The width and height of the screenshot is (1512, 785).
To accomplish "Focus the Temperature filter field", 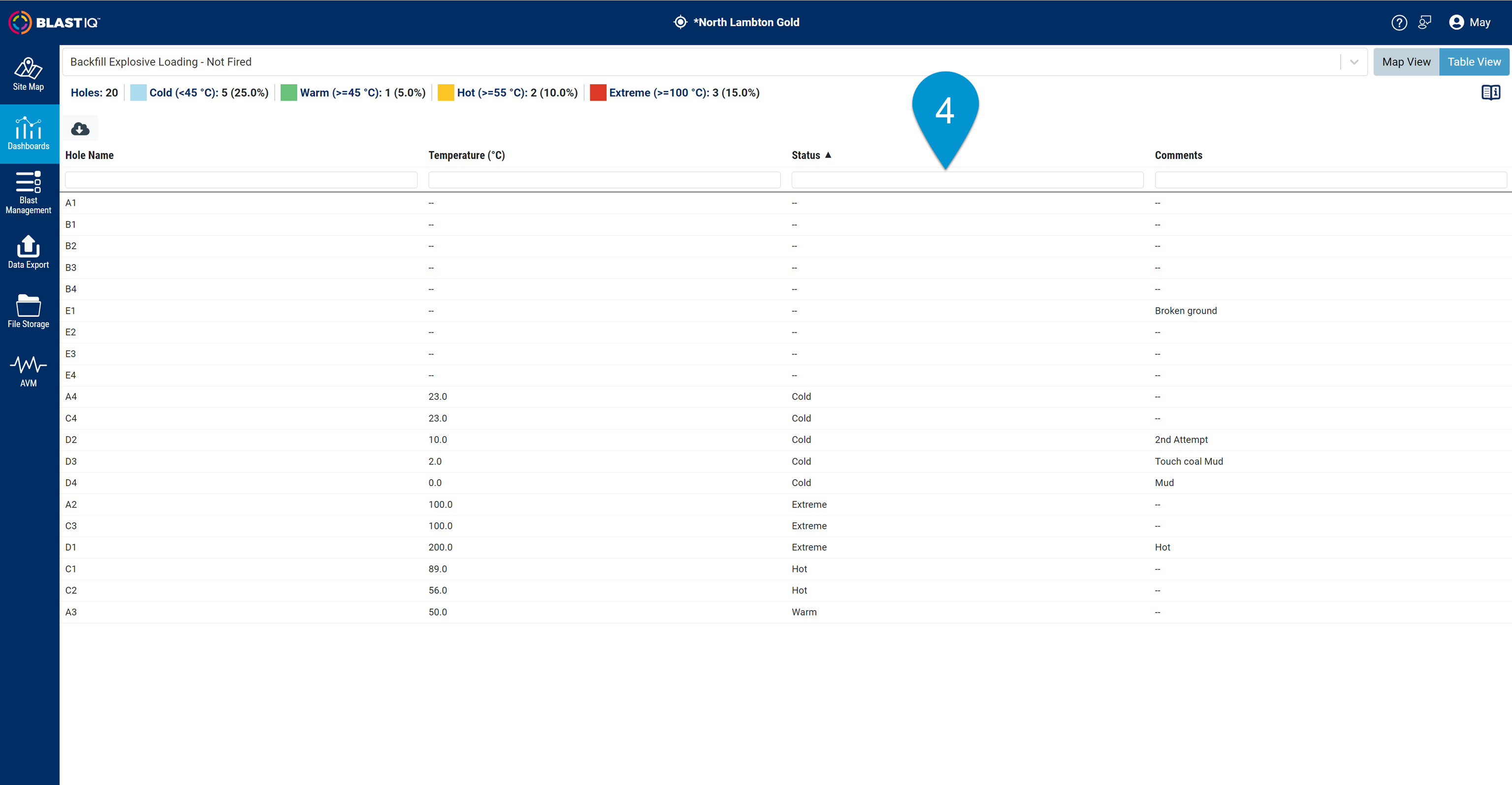I will pos(605,180).
